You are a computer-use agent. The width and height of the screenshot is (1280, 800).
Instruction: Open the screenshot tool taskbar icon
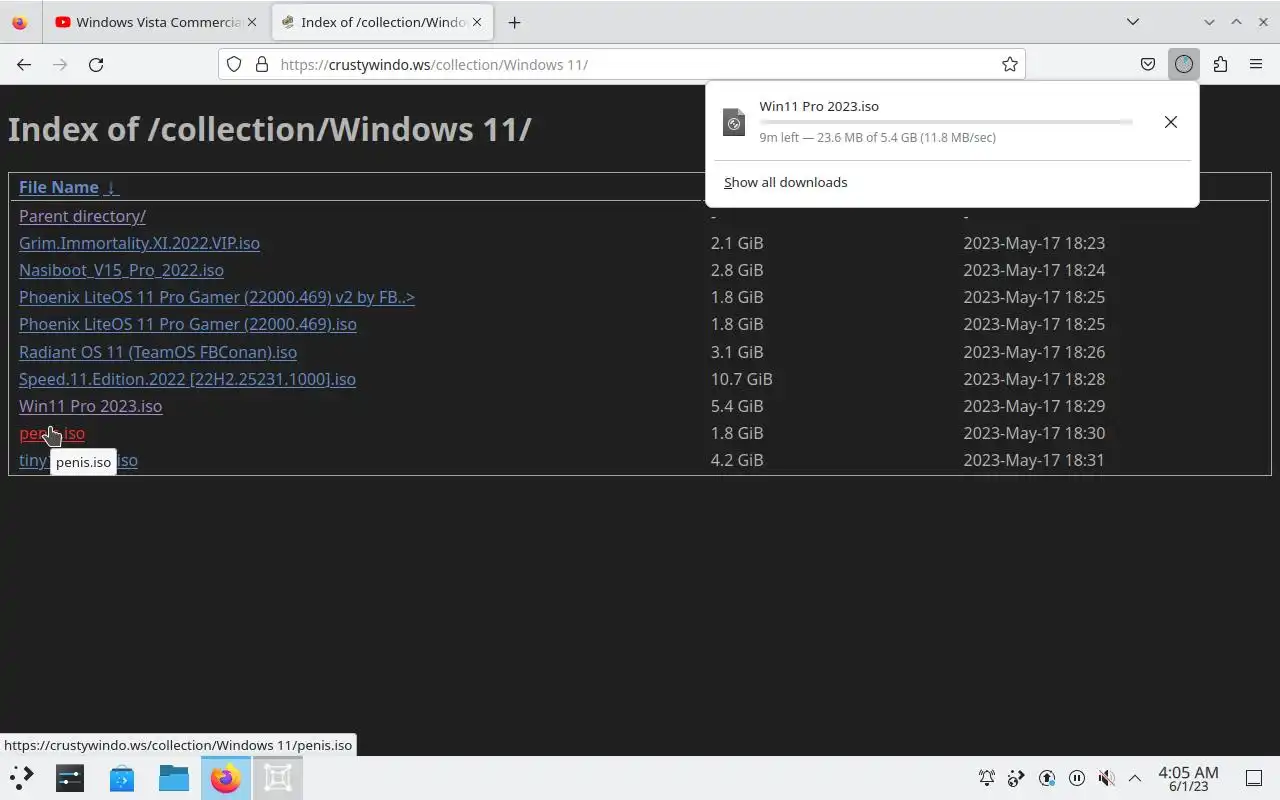pyautogui.click(x=278, y=777)
